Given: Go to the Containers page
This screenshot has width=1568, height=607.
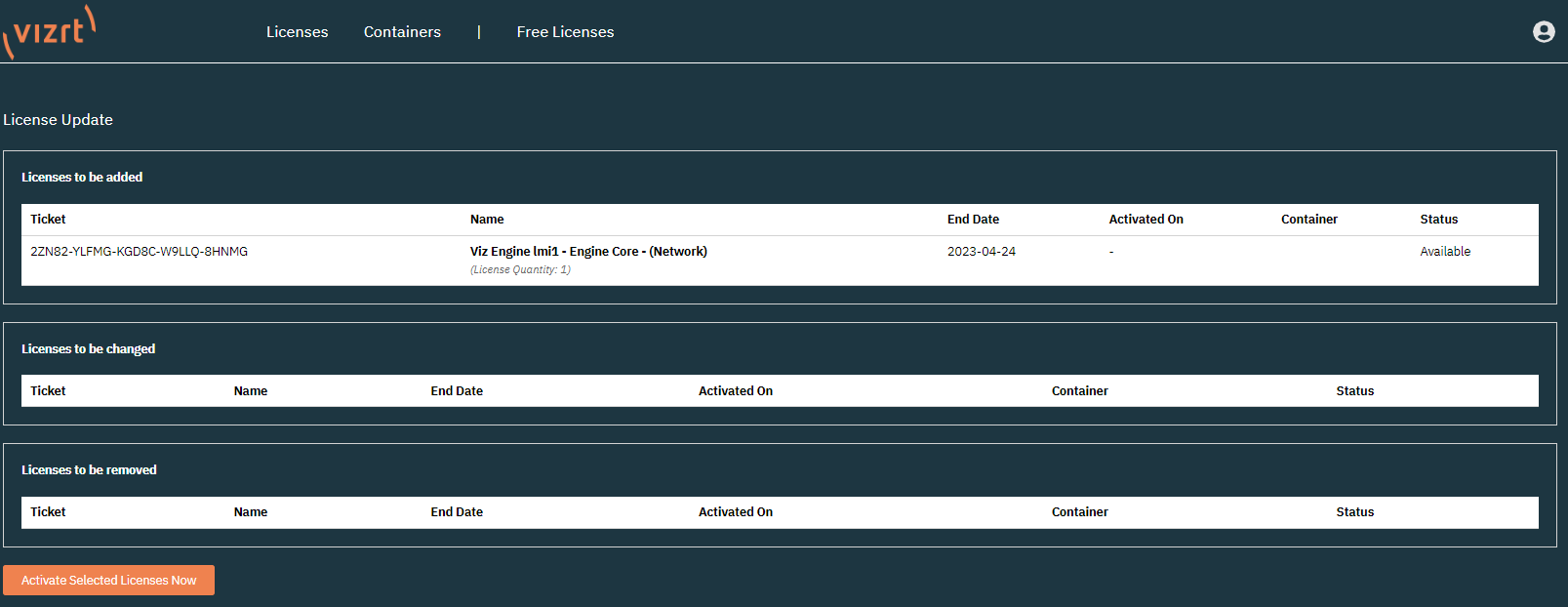Looking at the screenshot, I should pos(402,32).
